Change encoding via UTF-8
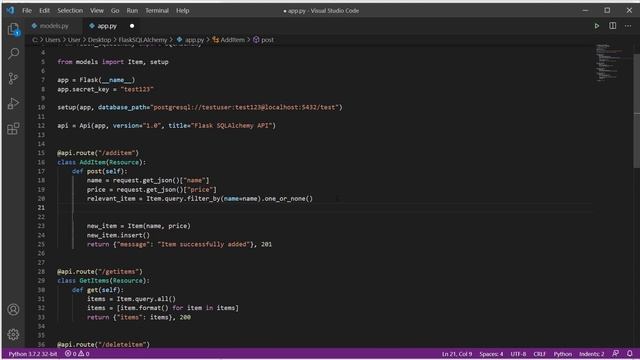640x360 pixels. pyautogui.click(x=518, y=354)
